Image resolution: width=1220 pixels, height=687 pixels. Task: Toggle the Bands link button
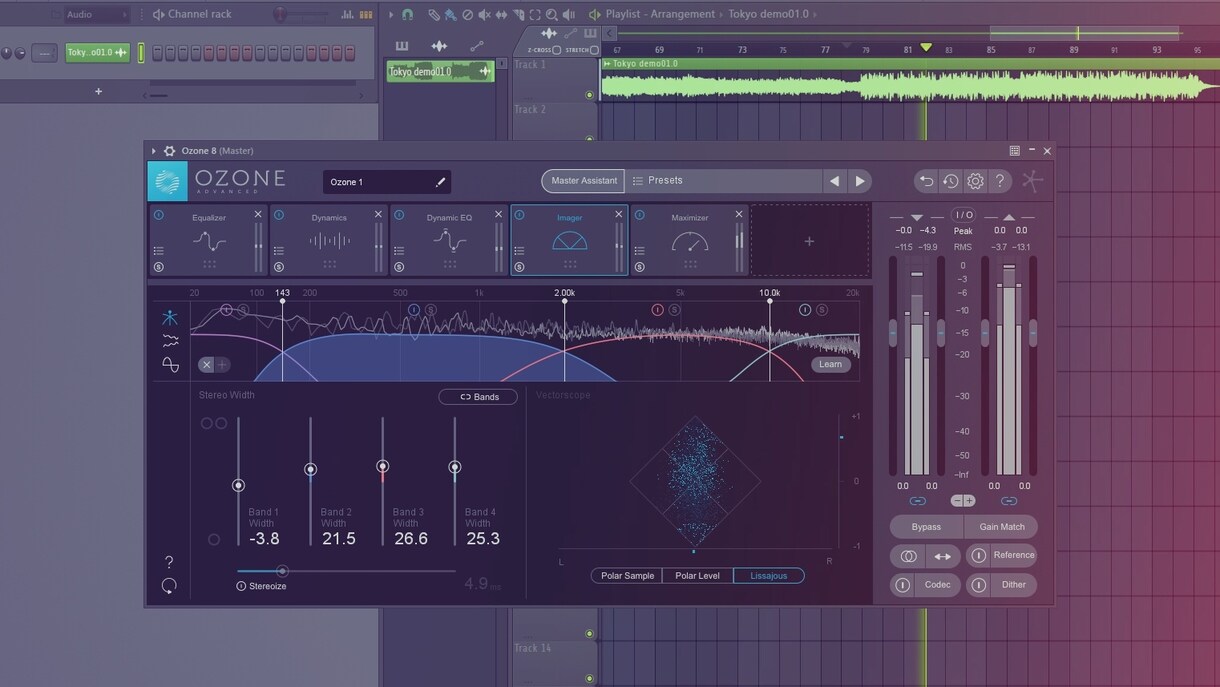(x=478, y=397)
